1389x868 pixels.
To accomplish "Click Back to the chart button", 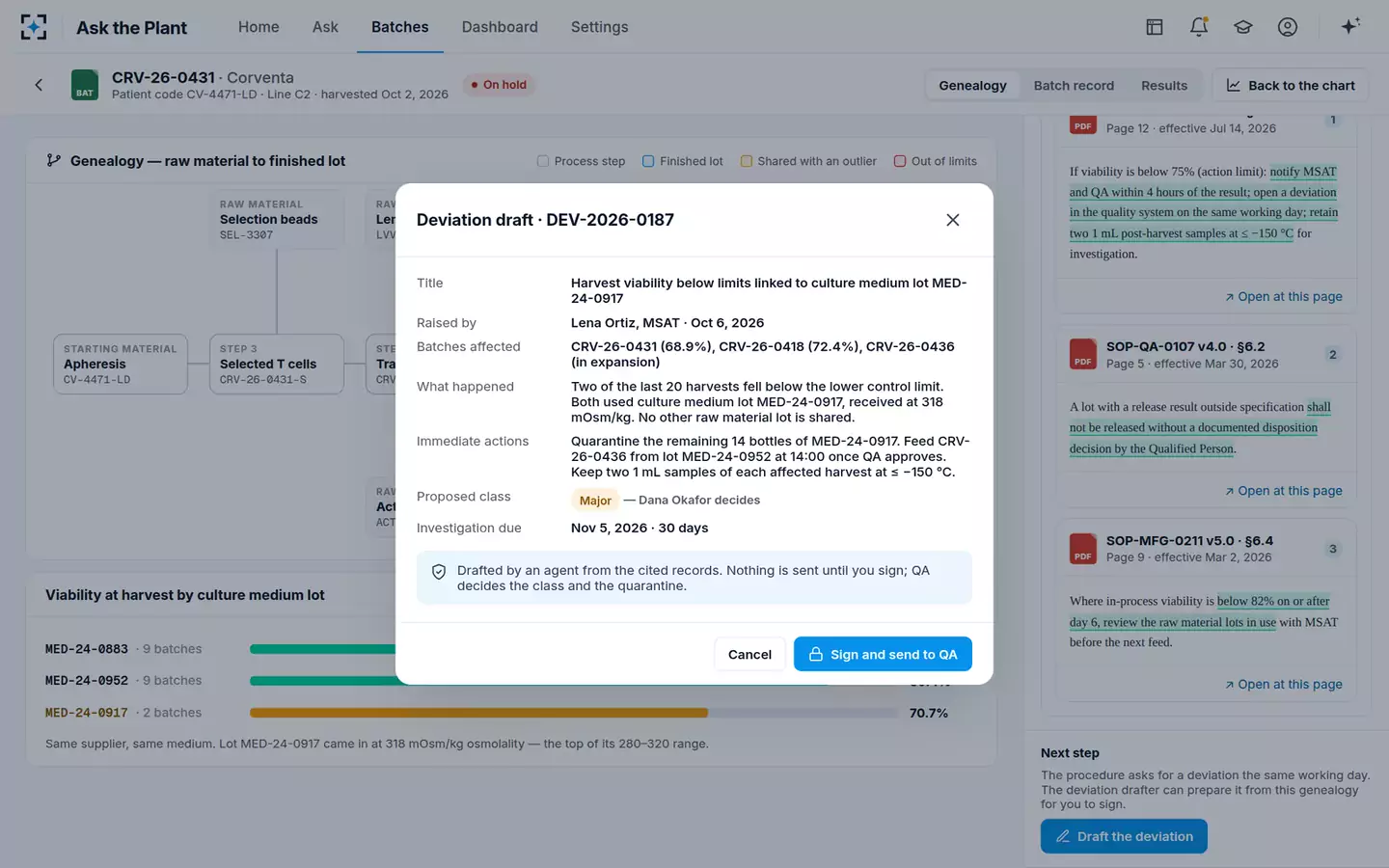I will pyautogui.click(x=1291, y=85).
